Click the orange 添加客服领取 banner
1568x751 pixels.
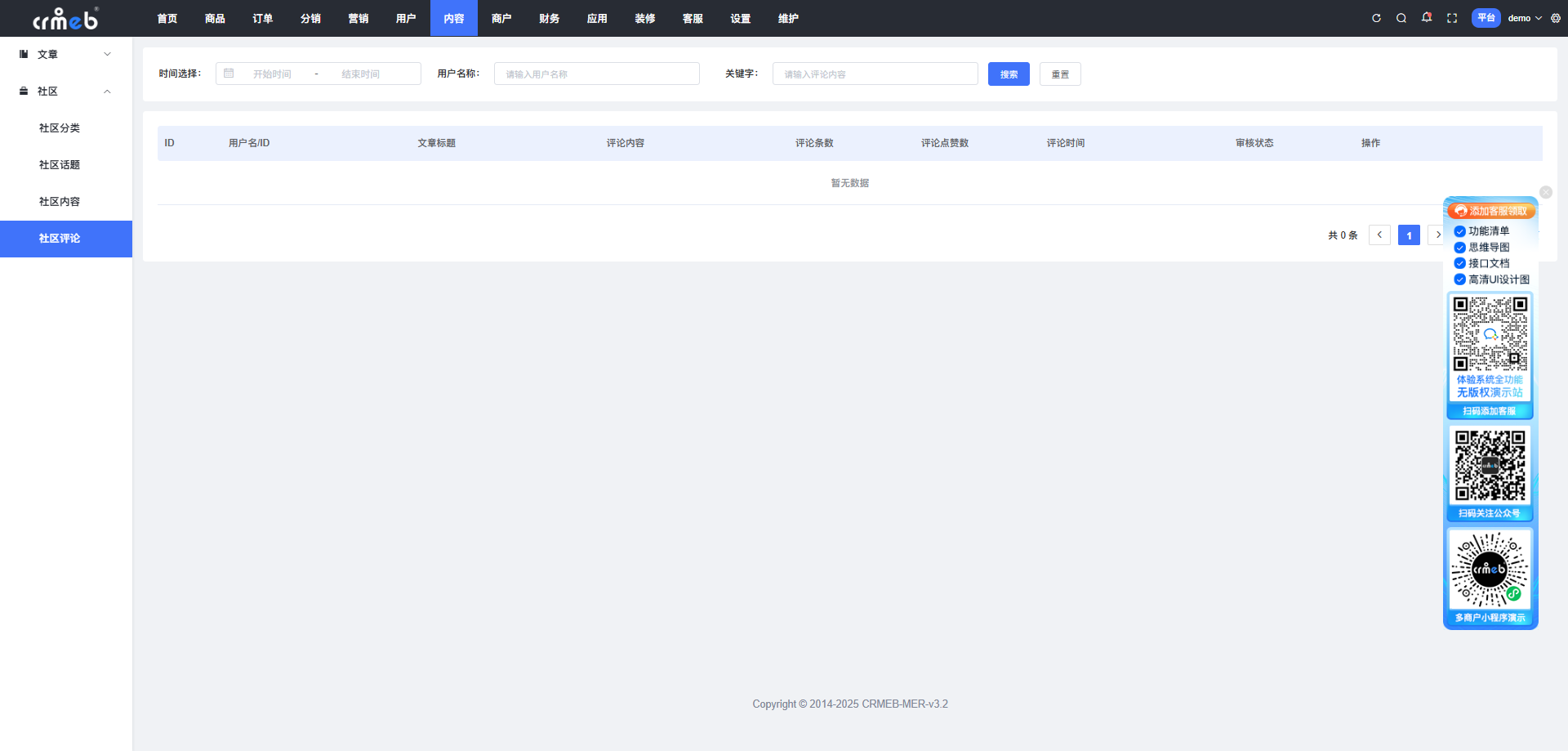1491,211
